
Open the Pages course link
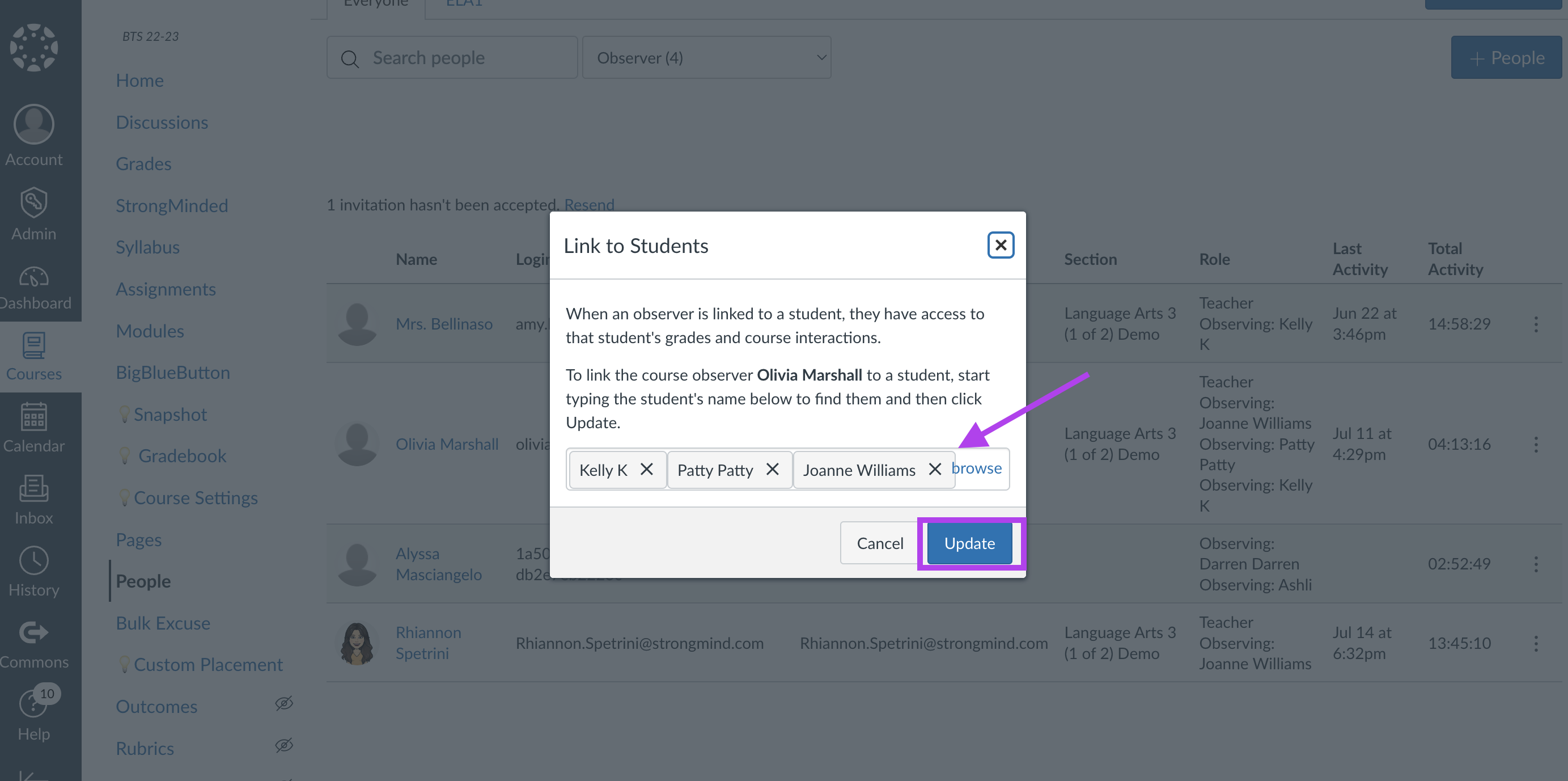(x=139, y=540)
